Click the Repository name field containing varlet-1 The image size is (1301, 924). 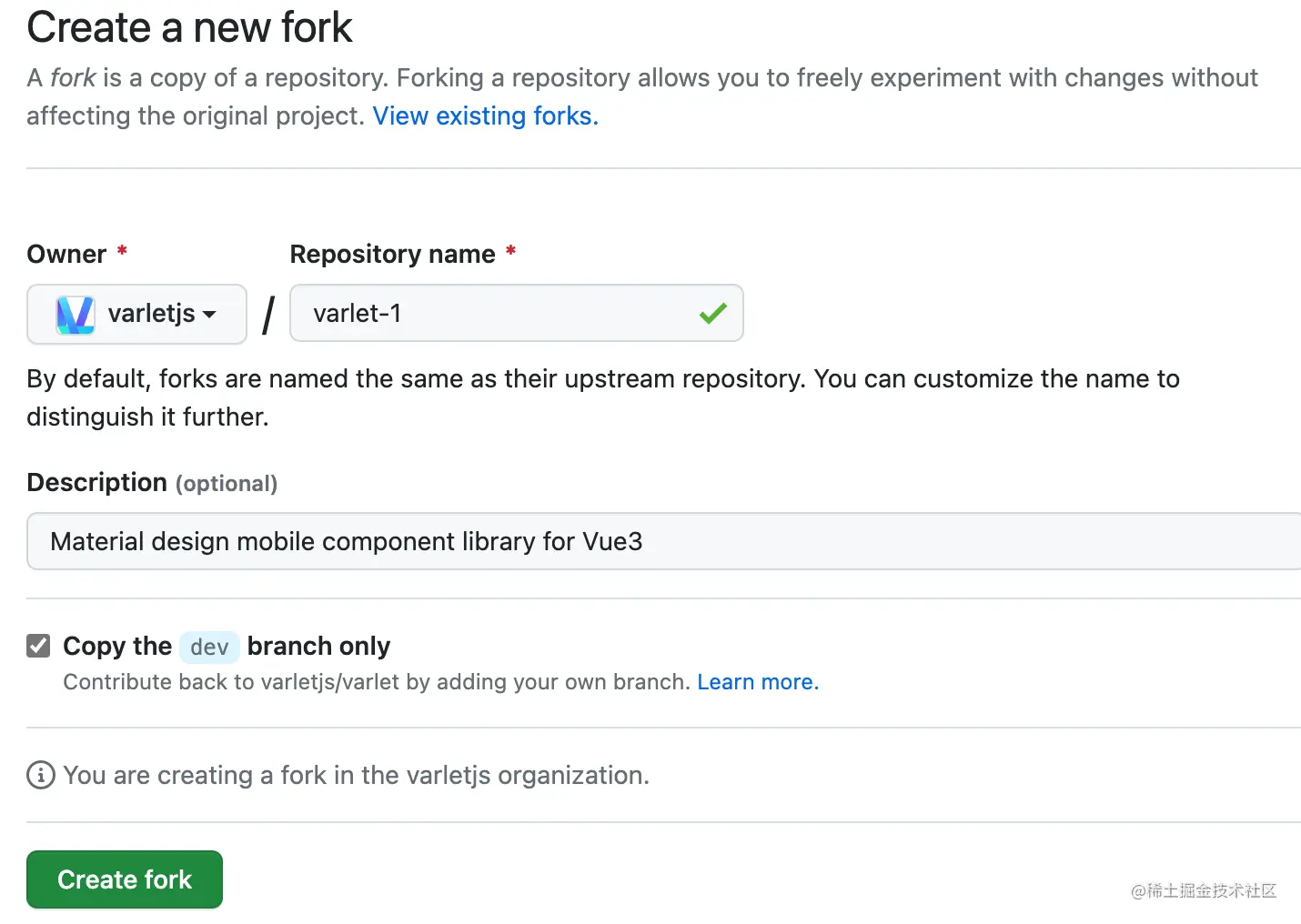coord(516,313)
